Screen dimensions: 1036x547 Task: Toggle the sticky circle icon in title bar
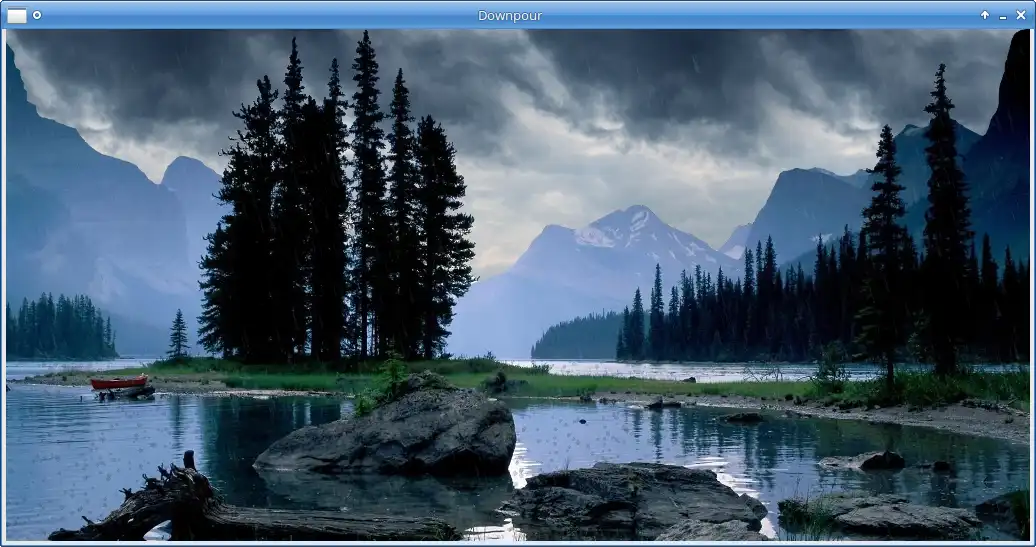(37, 15)
